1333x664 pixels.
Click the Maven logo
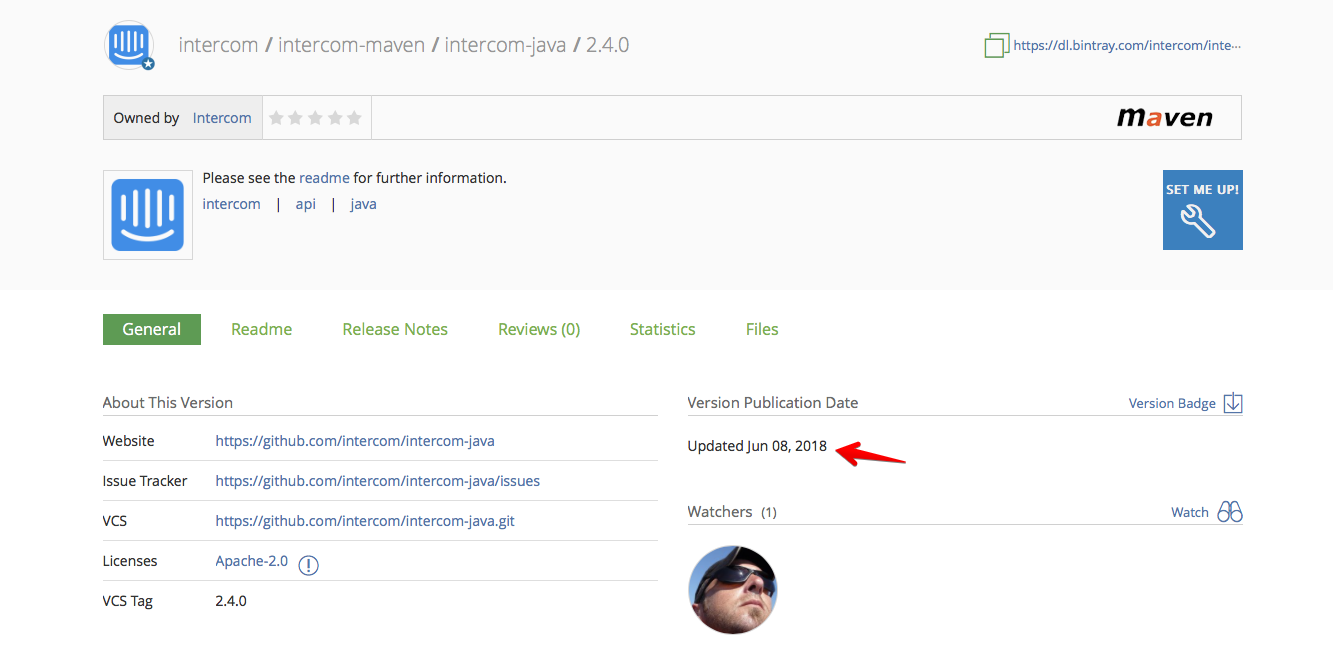1164,118
